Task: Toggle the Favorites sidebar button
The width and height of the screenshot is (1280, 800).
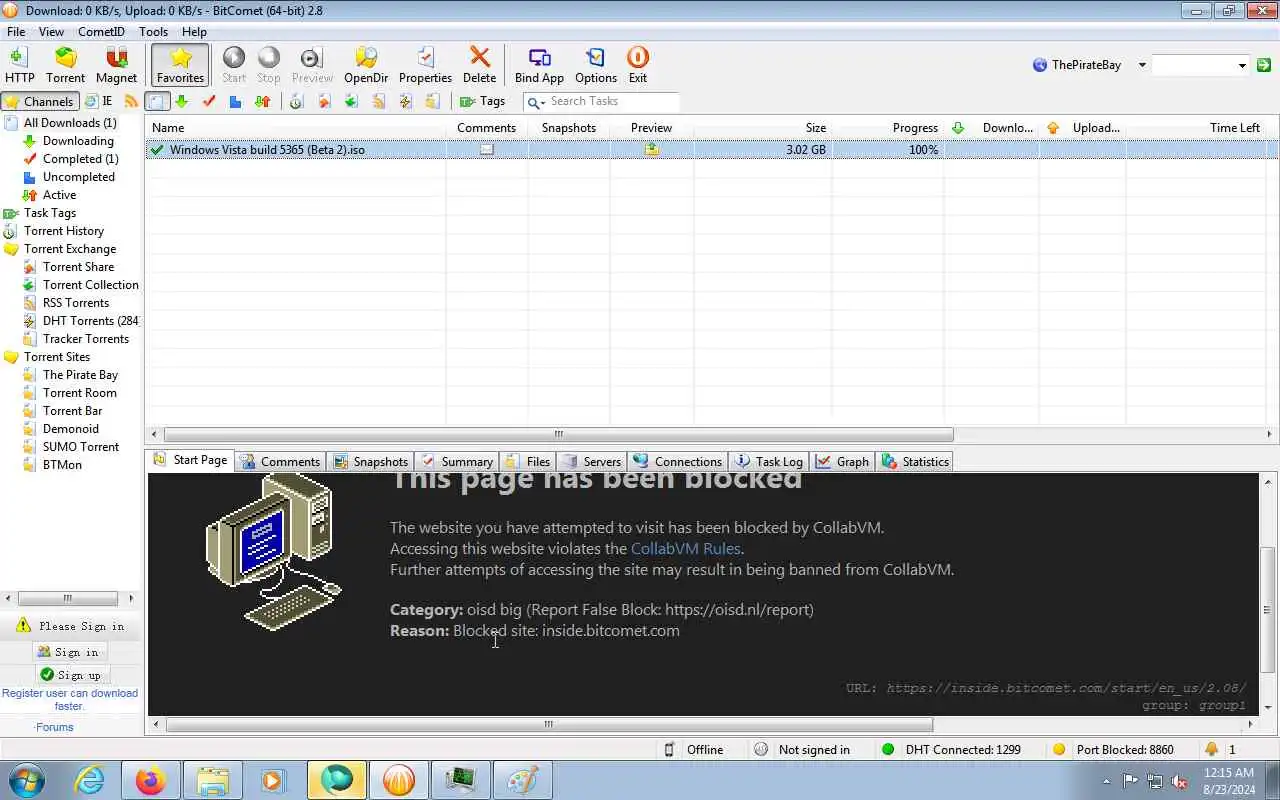Action: [x=180, y=65]
